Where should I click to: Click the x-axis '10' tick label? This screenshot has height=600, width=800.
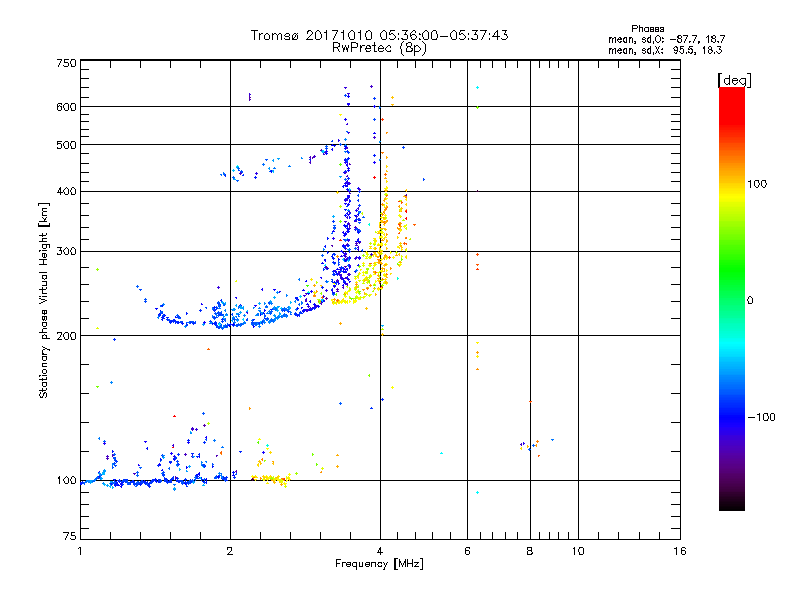click(578, 551)
